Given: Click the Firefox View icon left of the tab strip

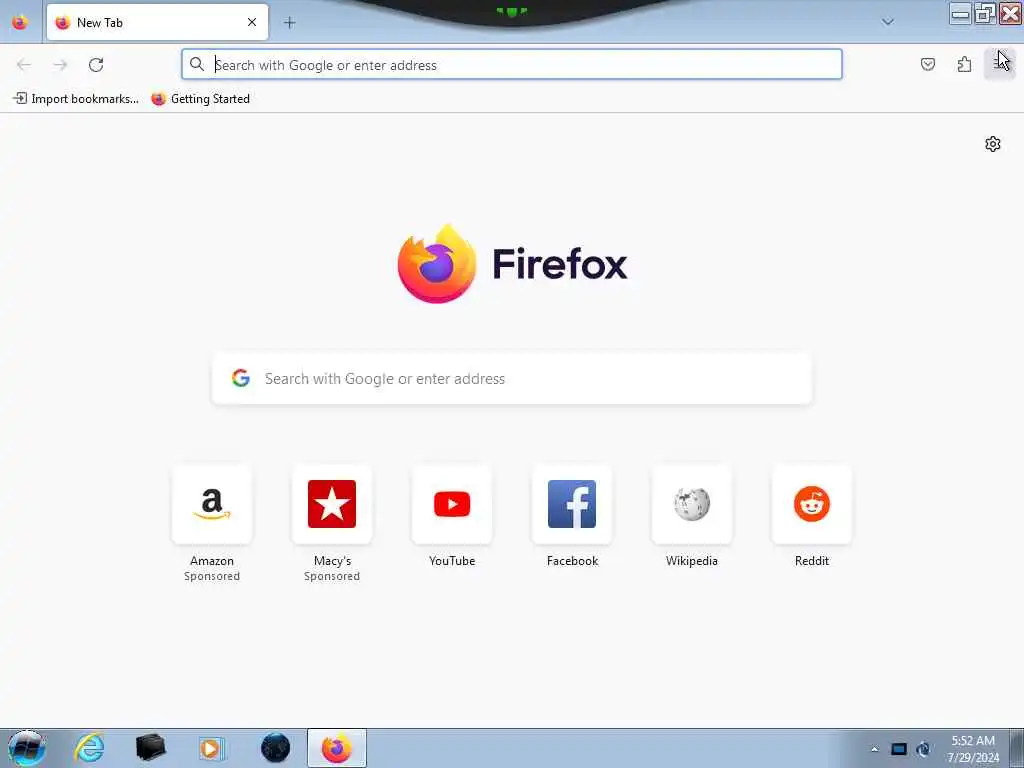Looking at the screenshot, I should click(20, 22).
